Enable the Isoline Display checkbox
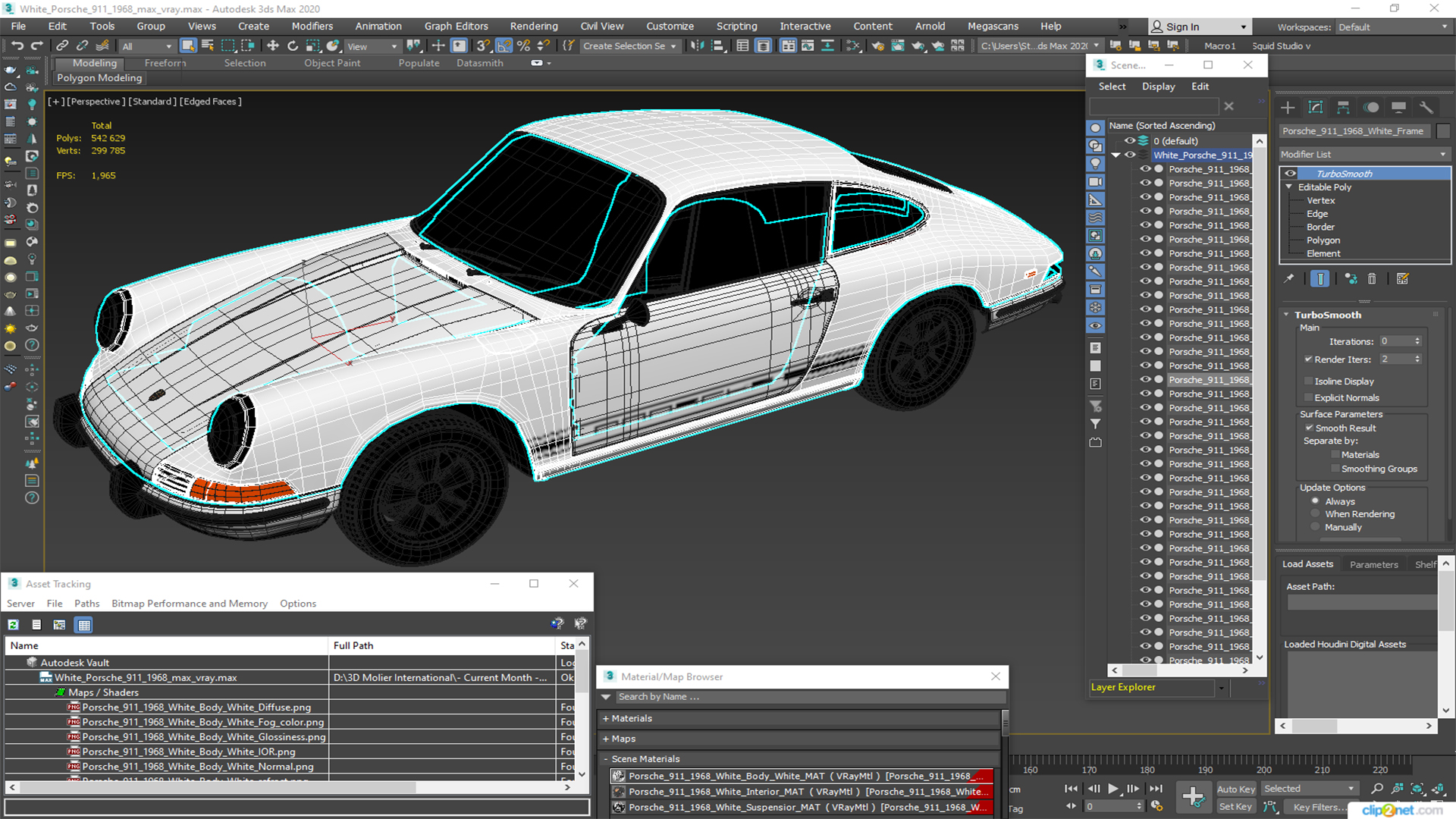The width and height of the screenshot is (1456, 819). 1308,381
